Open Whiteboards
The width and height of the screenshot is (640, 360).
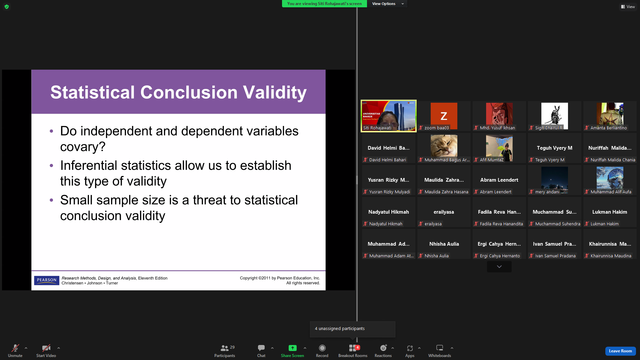pyautogui.click(x=440, y=350)
